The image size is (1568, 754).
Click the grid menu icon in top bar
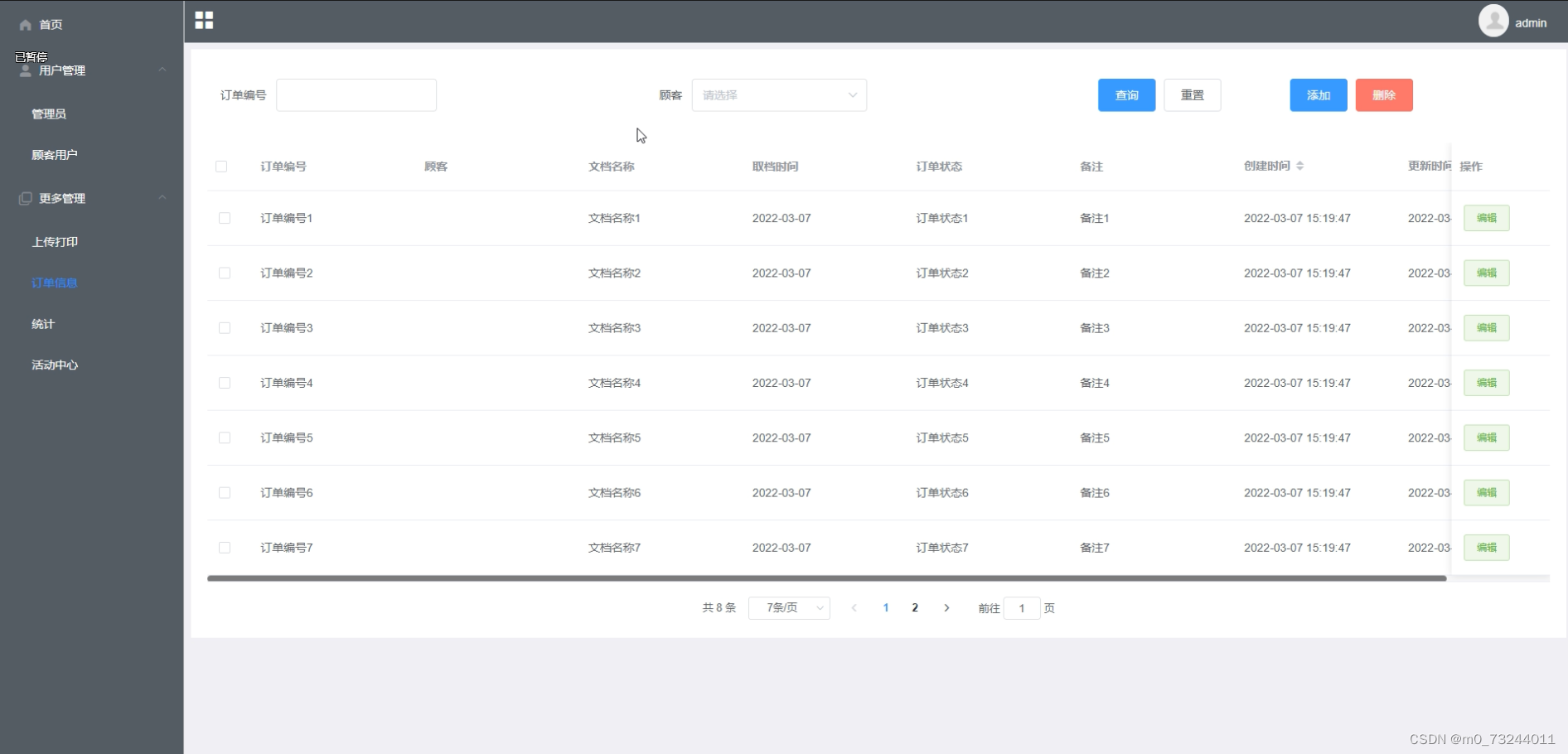point(204,20)
